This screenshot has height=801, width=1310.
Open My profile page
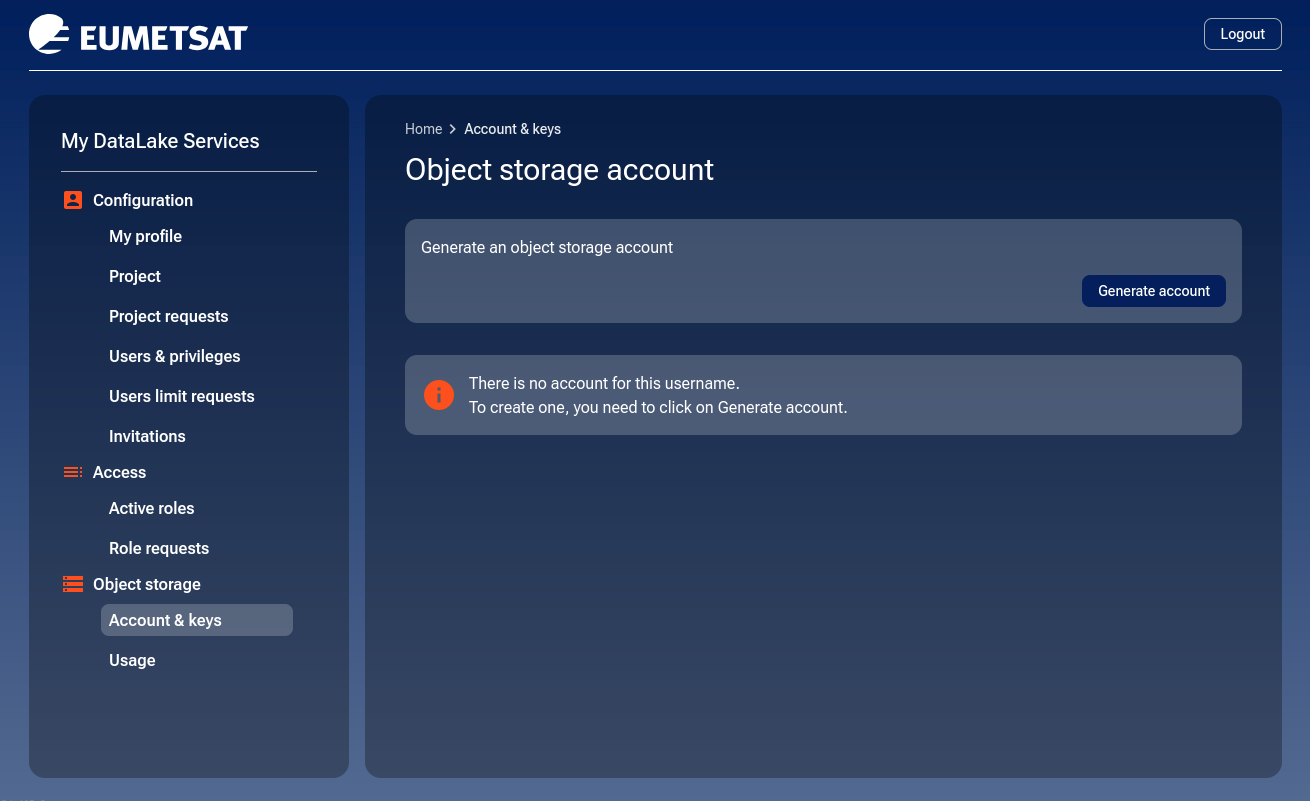pyautogui.click(x=145, y=236)
